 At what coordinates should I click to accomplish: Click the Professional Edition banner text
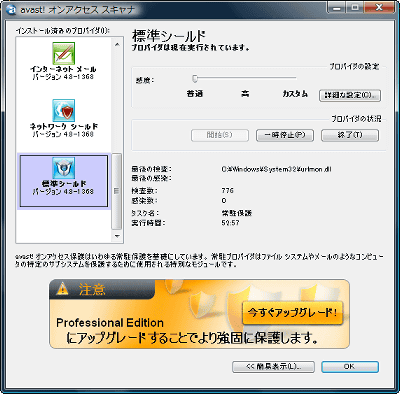[x=110, y=323]
